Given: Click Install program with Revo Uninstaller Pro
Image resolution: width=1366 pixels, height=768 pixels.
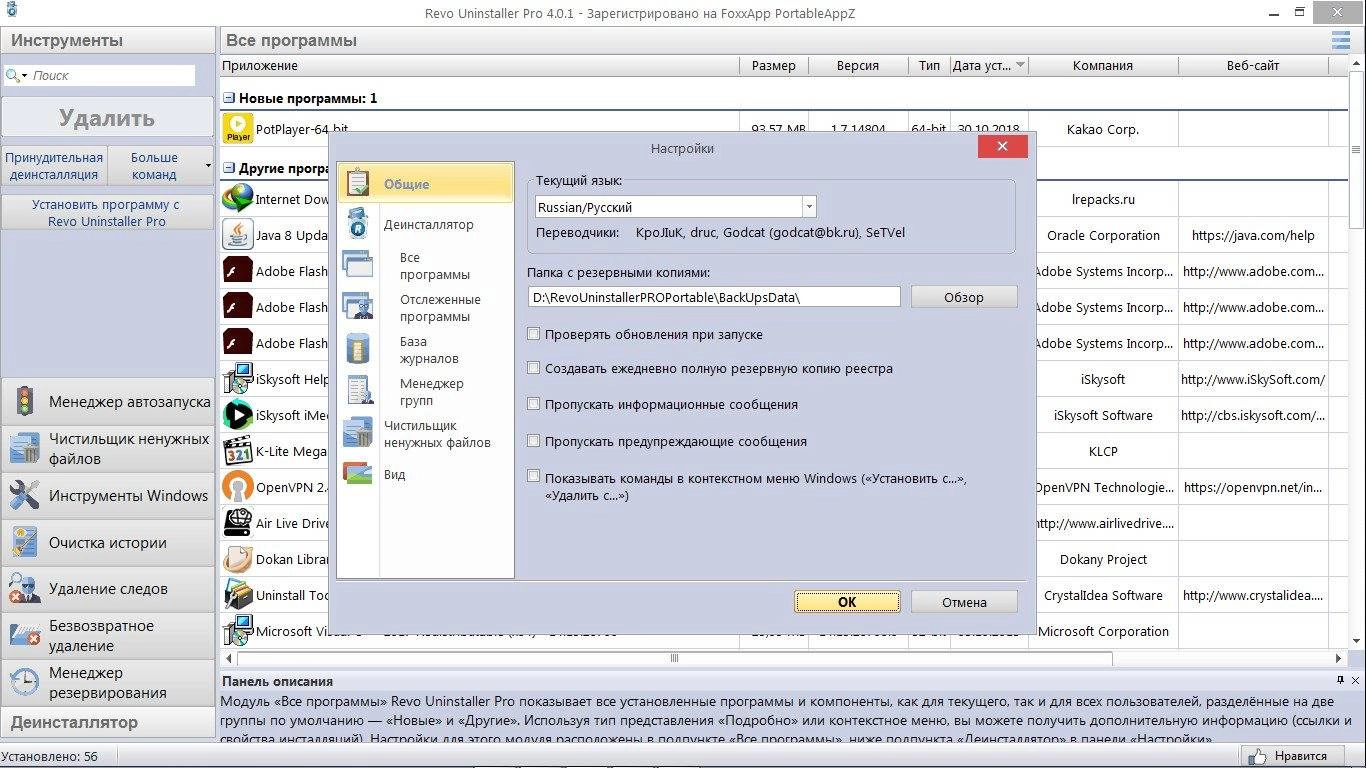Looking at the screenshot, I should coord(106,213).
